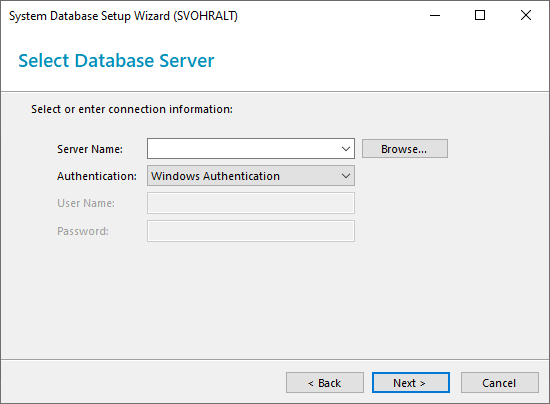This screenshot has height=404, width=550.
Task: Go to previous step with Back
Action: 325,383
